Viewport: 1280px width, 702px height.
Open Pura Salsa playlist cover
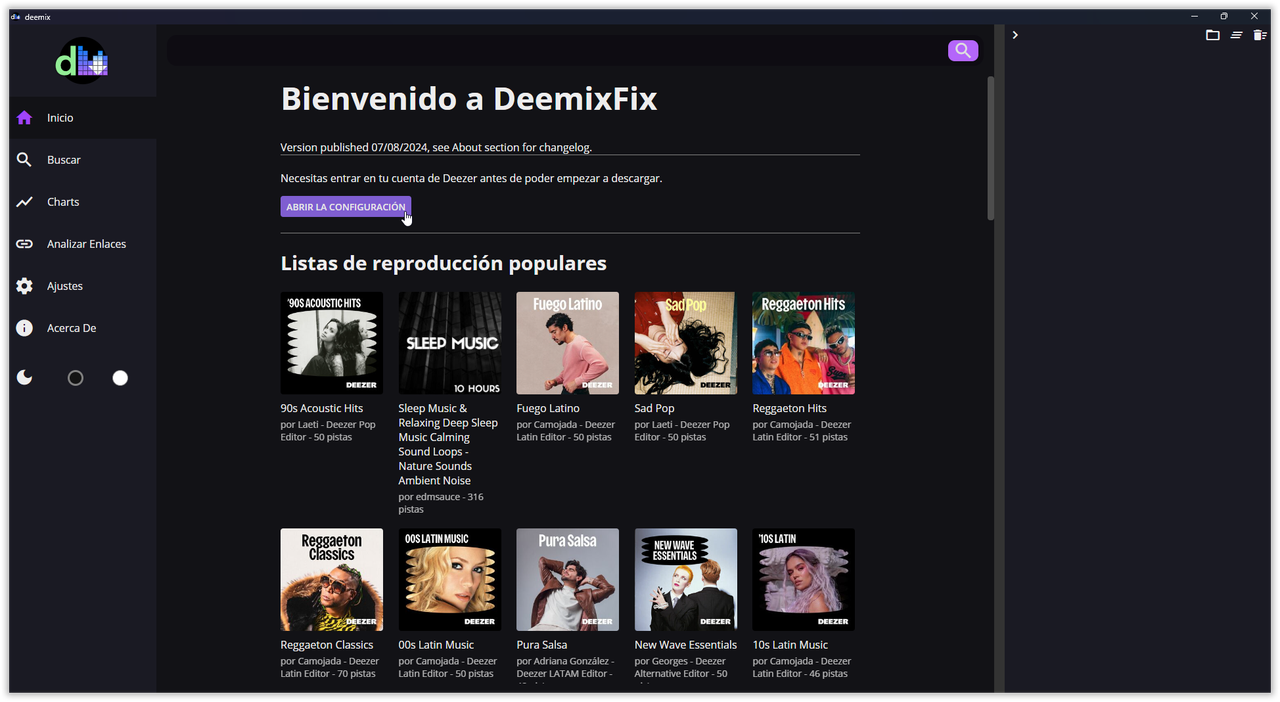[568, 580]
